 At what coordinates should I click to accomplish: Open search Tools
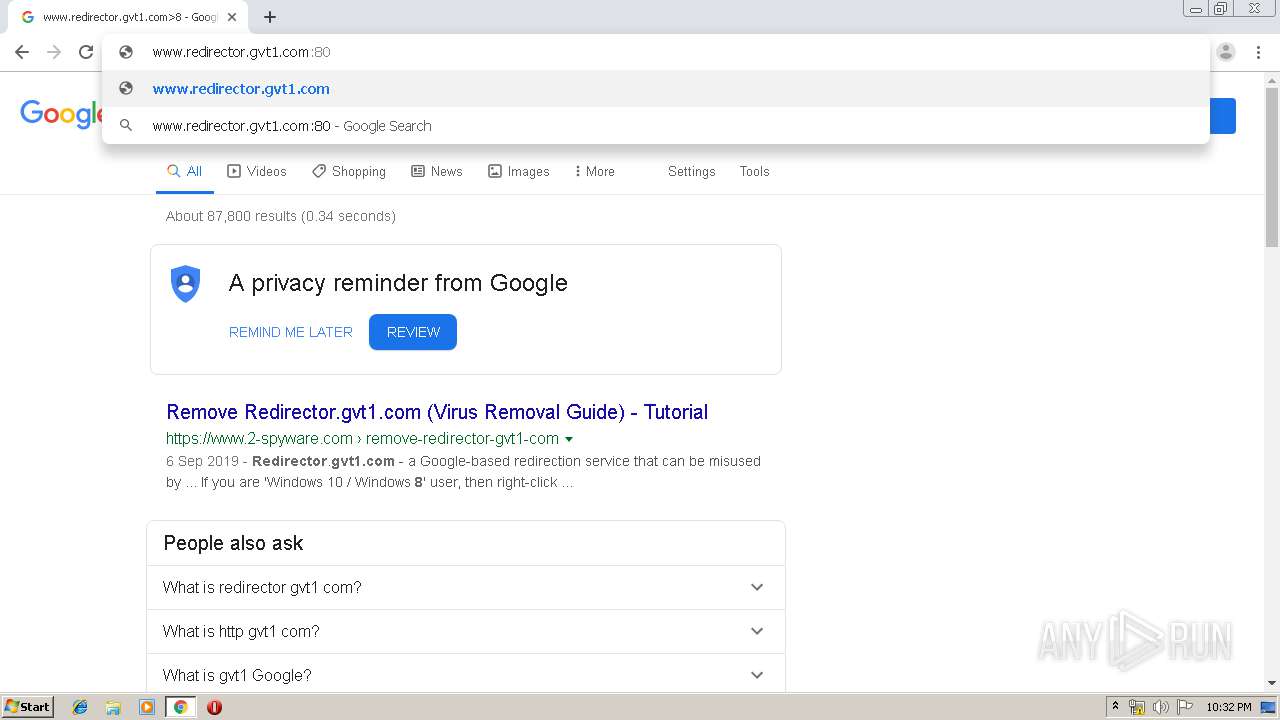754,171
